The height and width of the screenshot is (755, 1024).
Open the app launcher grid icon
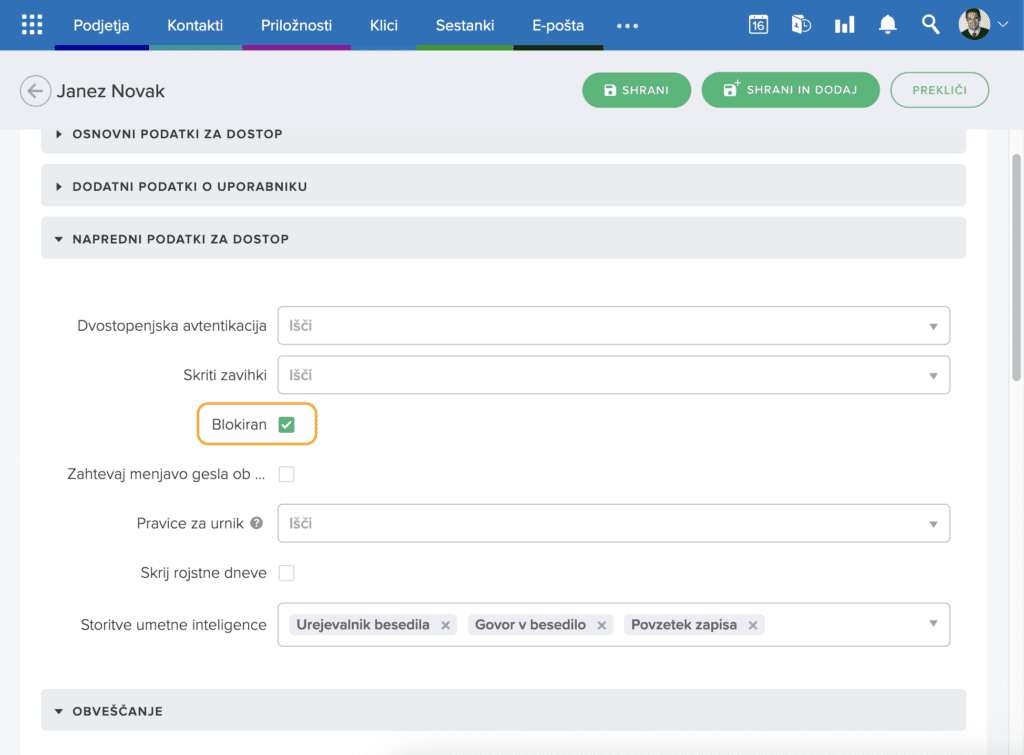pyautogui.click(x=32, y=25)
